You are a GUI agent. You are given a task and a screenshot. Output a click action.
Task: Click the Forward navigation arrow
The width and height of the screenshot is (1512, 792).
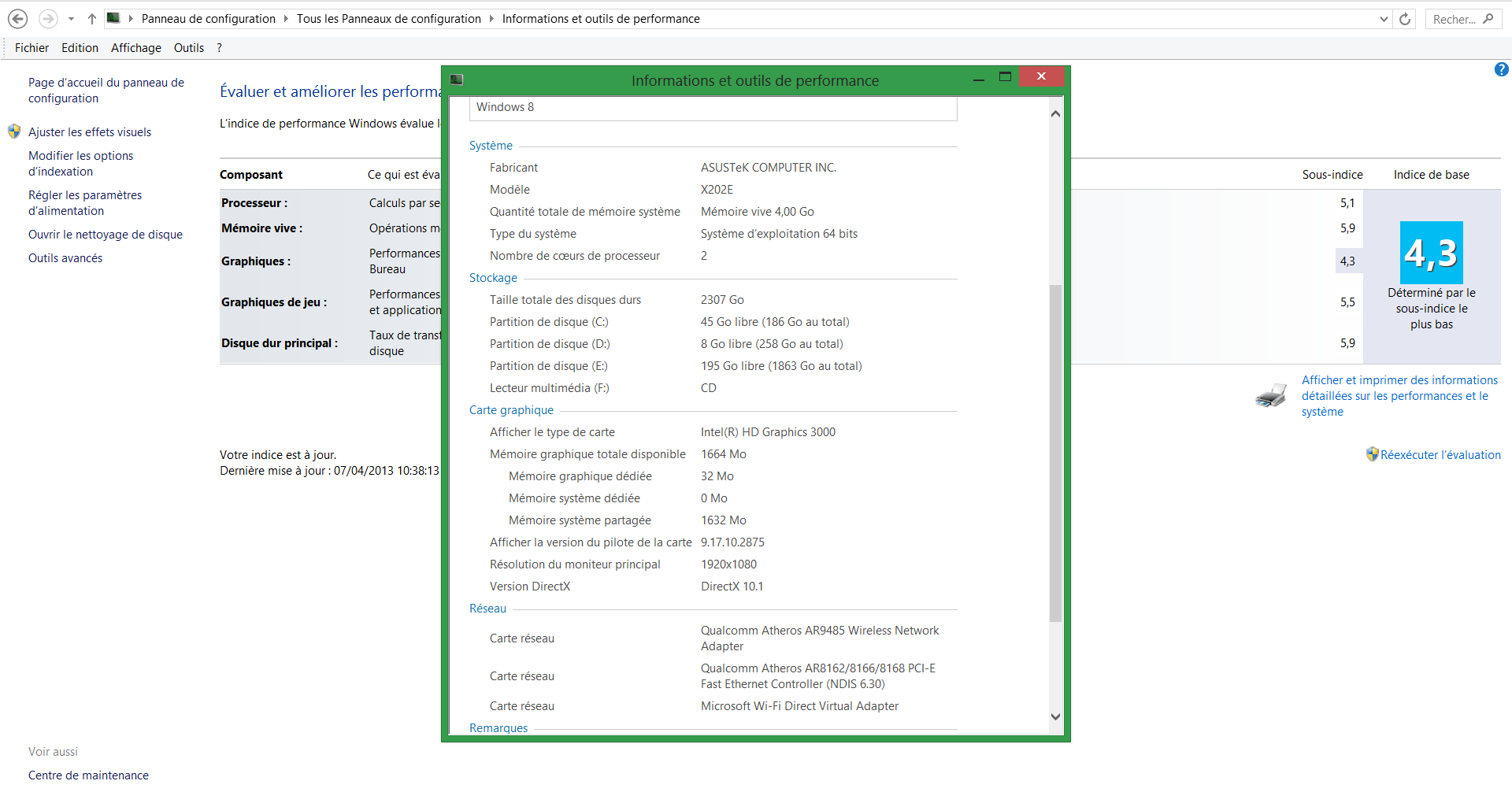coord(48,19)
